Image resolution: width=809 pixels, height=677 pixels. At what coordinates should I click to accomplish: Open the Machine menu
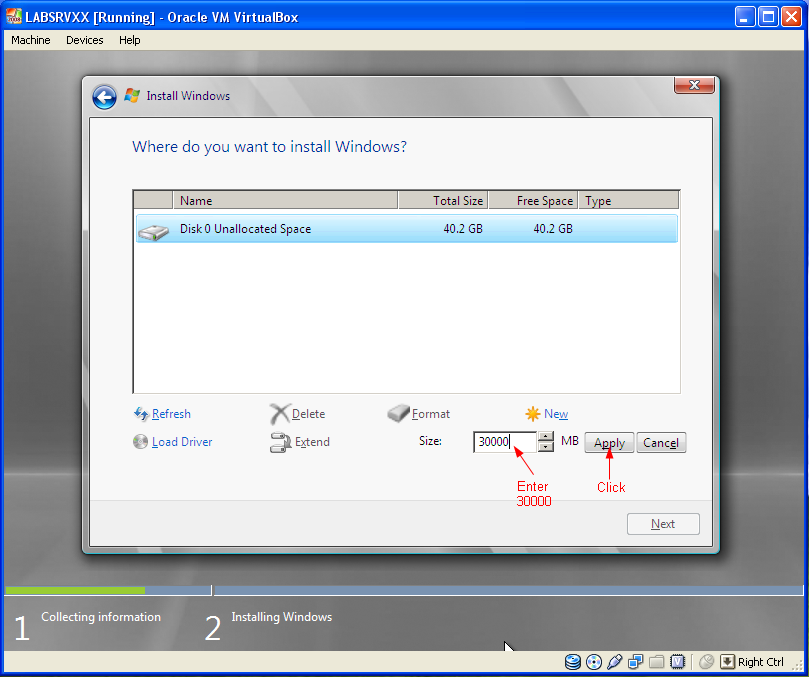(x=30, y=40)
